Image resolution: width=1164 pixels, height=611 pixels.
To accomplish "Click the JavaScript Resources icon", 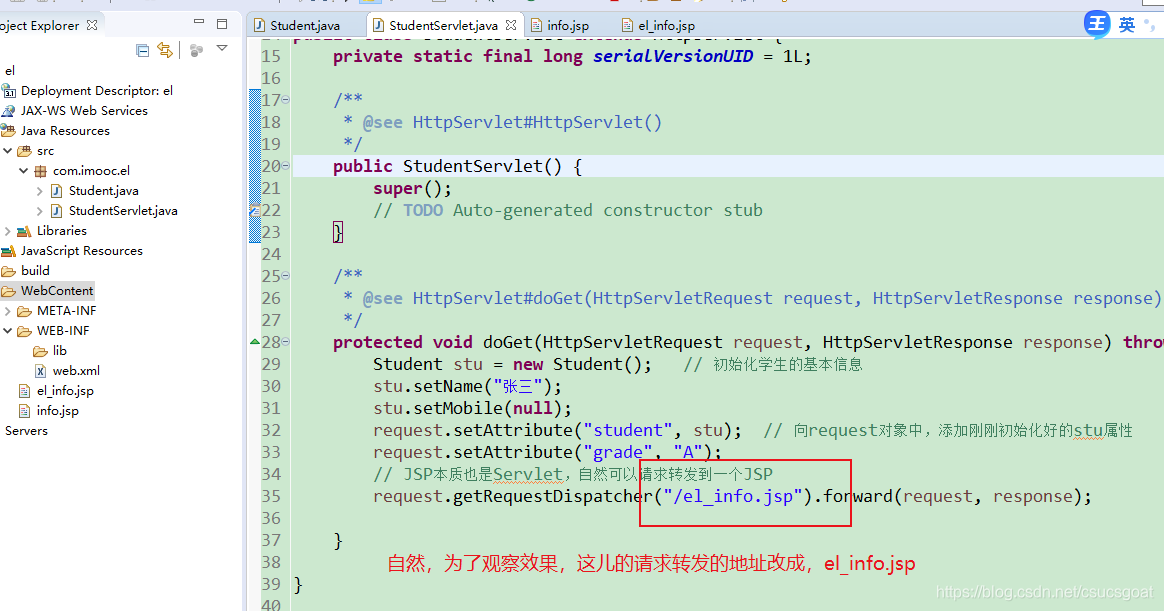I will [9, 251].
